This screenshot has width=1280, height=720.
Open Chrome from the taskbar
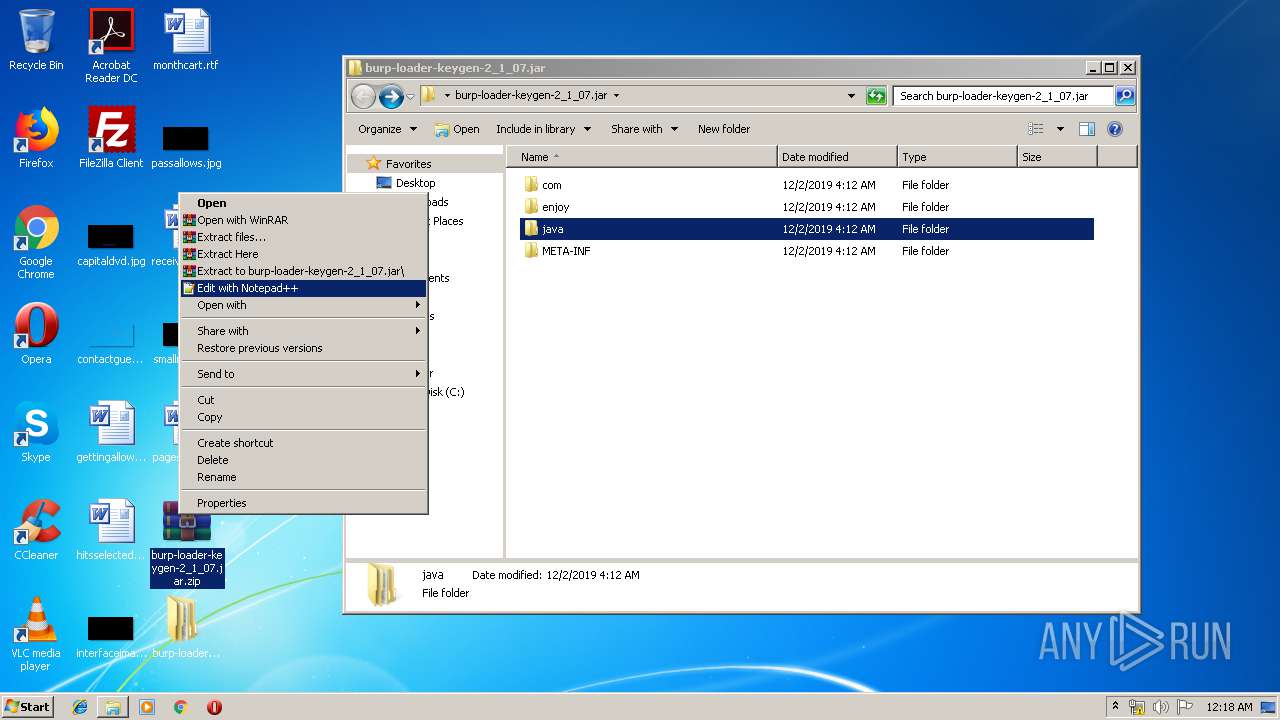180,707
